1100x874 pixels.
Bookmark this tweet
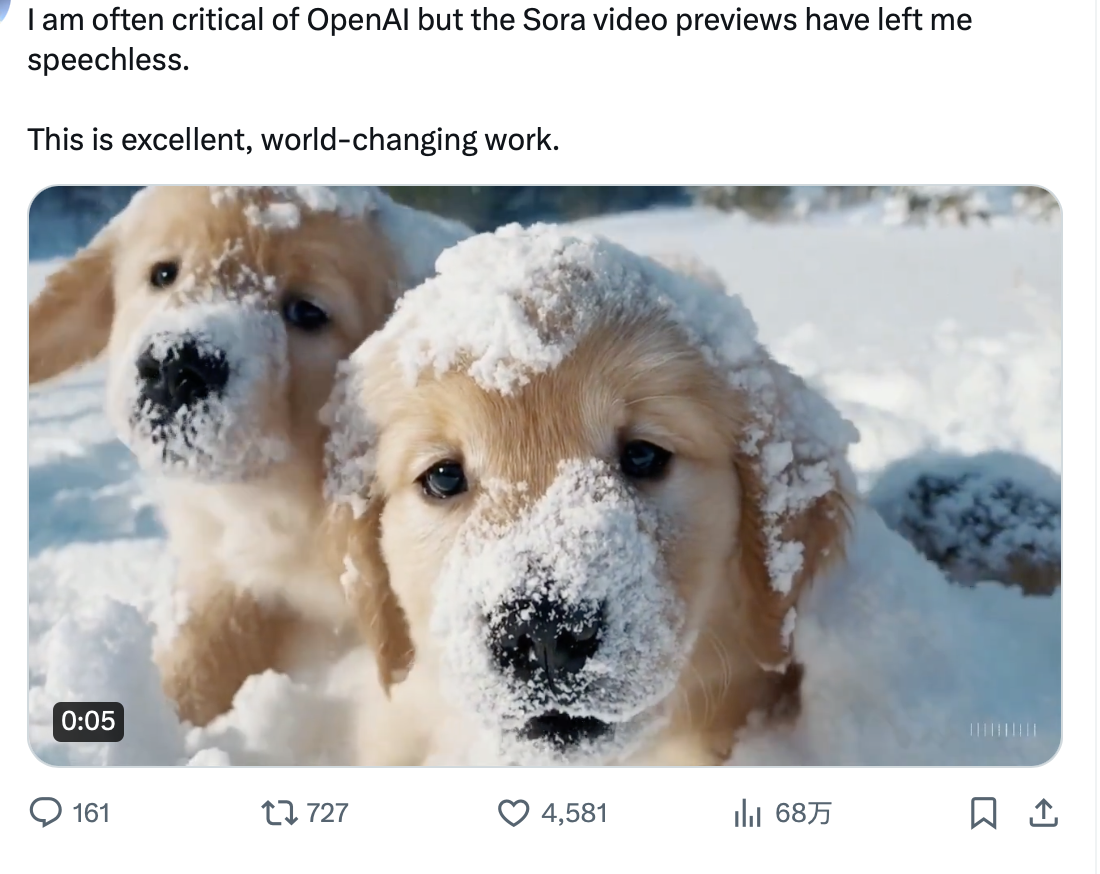tap(983, 813)
